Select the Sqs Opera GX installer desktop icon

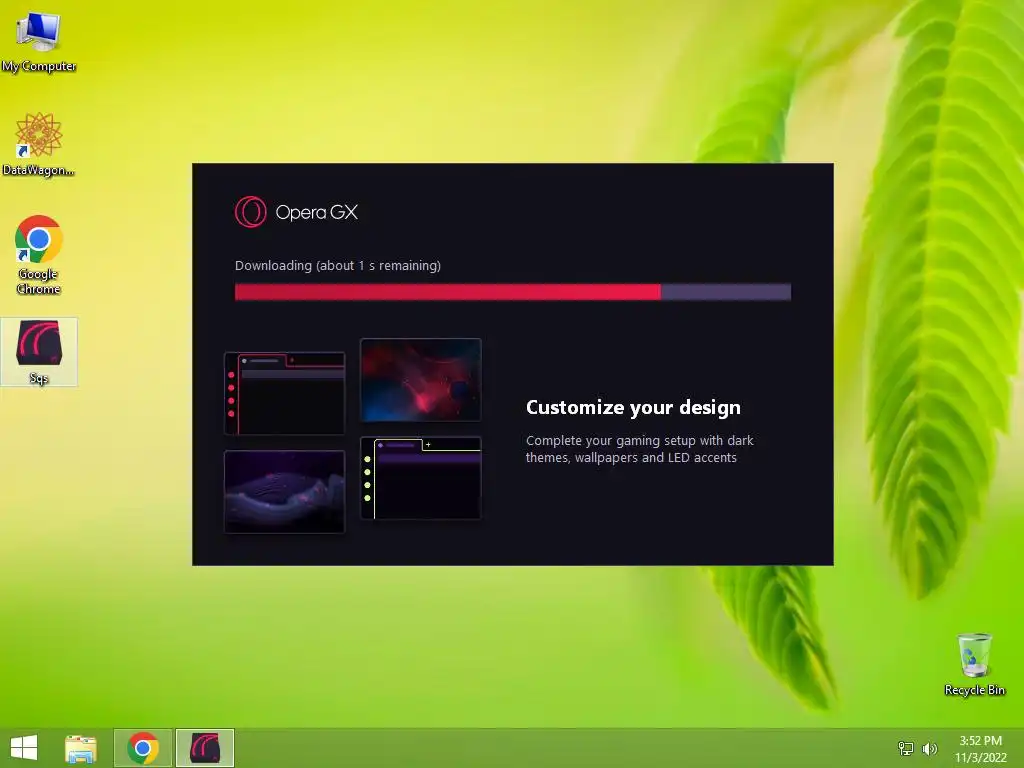39,352
